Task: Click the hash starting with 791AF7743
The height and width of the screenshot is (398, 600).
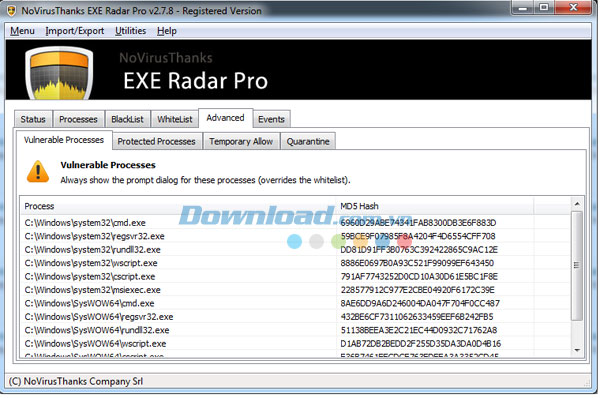Action: 419,276
